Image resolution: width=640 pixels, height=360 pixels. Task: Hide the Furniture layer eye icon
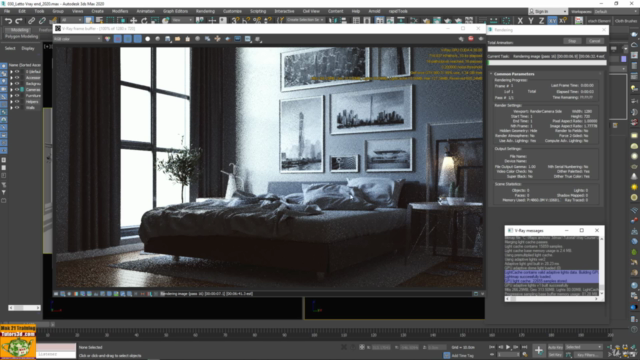click(x=17, y=96)
